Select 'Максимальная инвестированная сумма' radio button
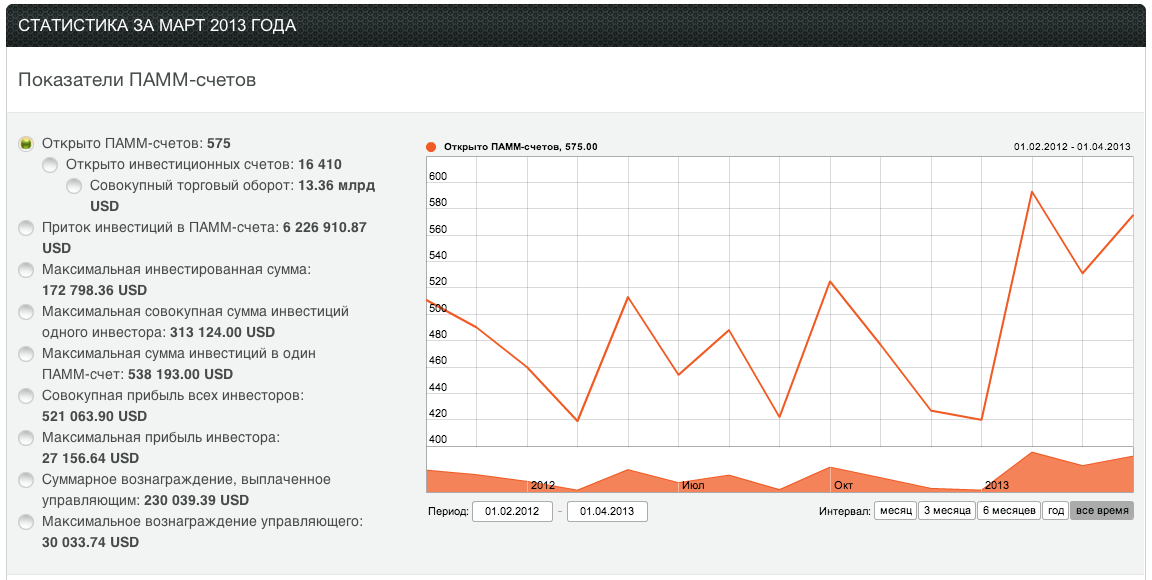The width and height of the screenshot is (1152, 580). click(26, 270)
